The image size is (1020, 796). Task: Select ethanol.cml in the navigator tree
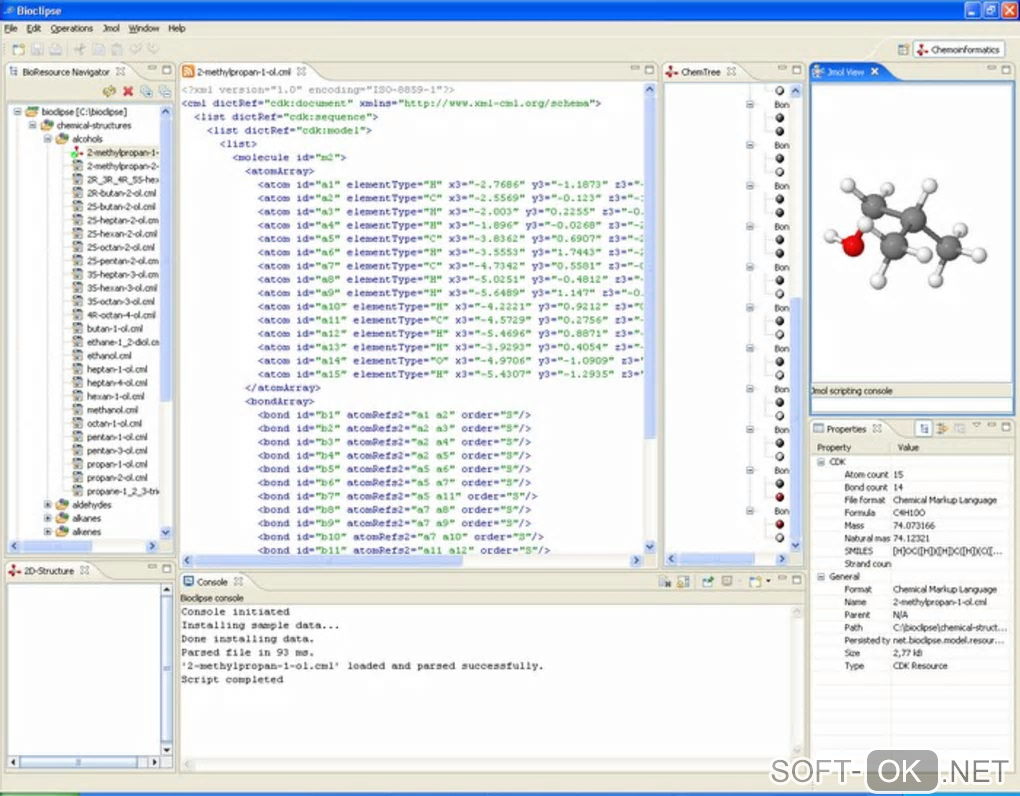(108, 355)
